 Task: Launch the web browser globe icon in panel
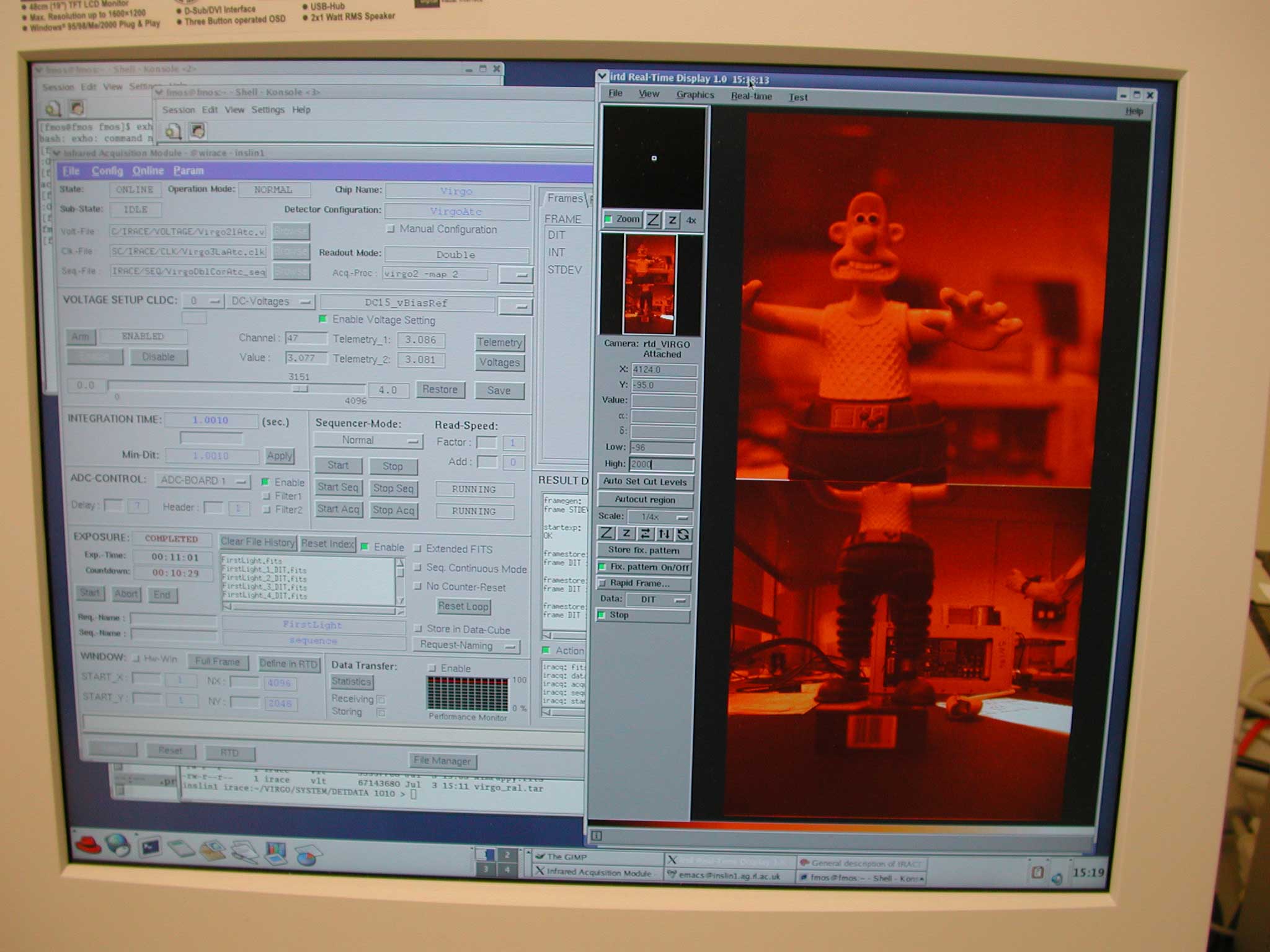[117, 845]
